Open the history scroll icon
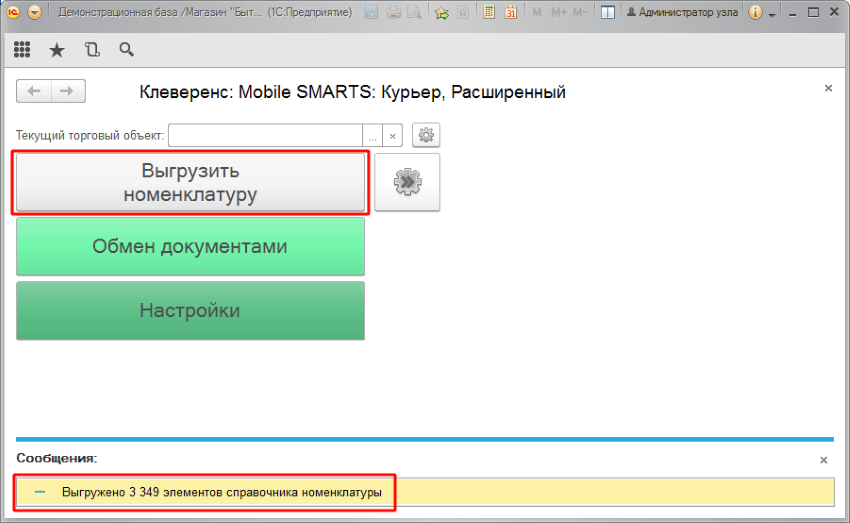850x523 pixels. click(x=92, y=50)
